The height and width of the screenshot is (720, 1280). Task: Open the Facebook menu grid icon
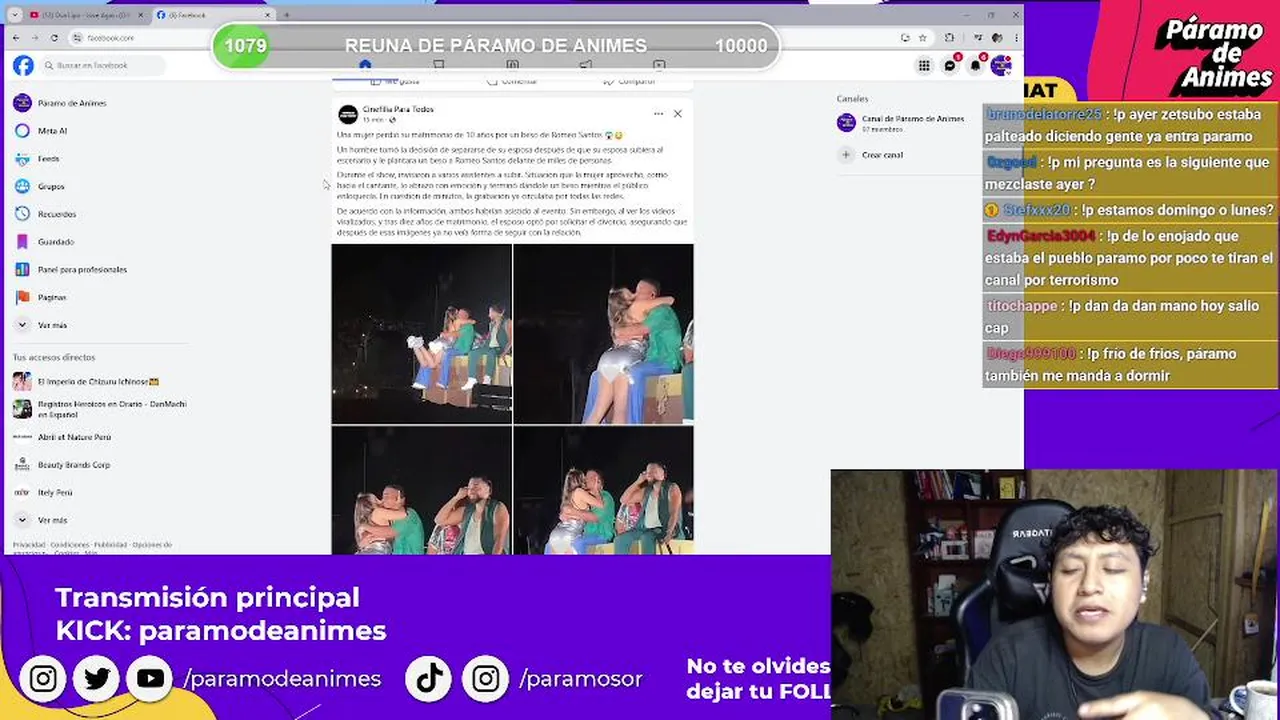coord(924,66)
